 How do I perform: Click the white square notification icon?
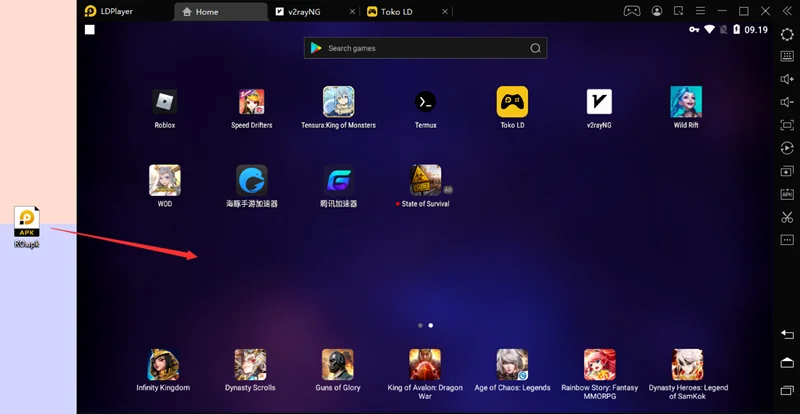point(90,30)
